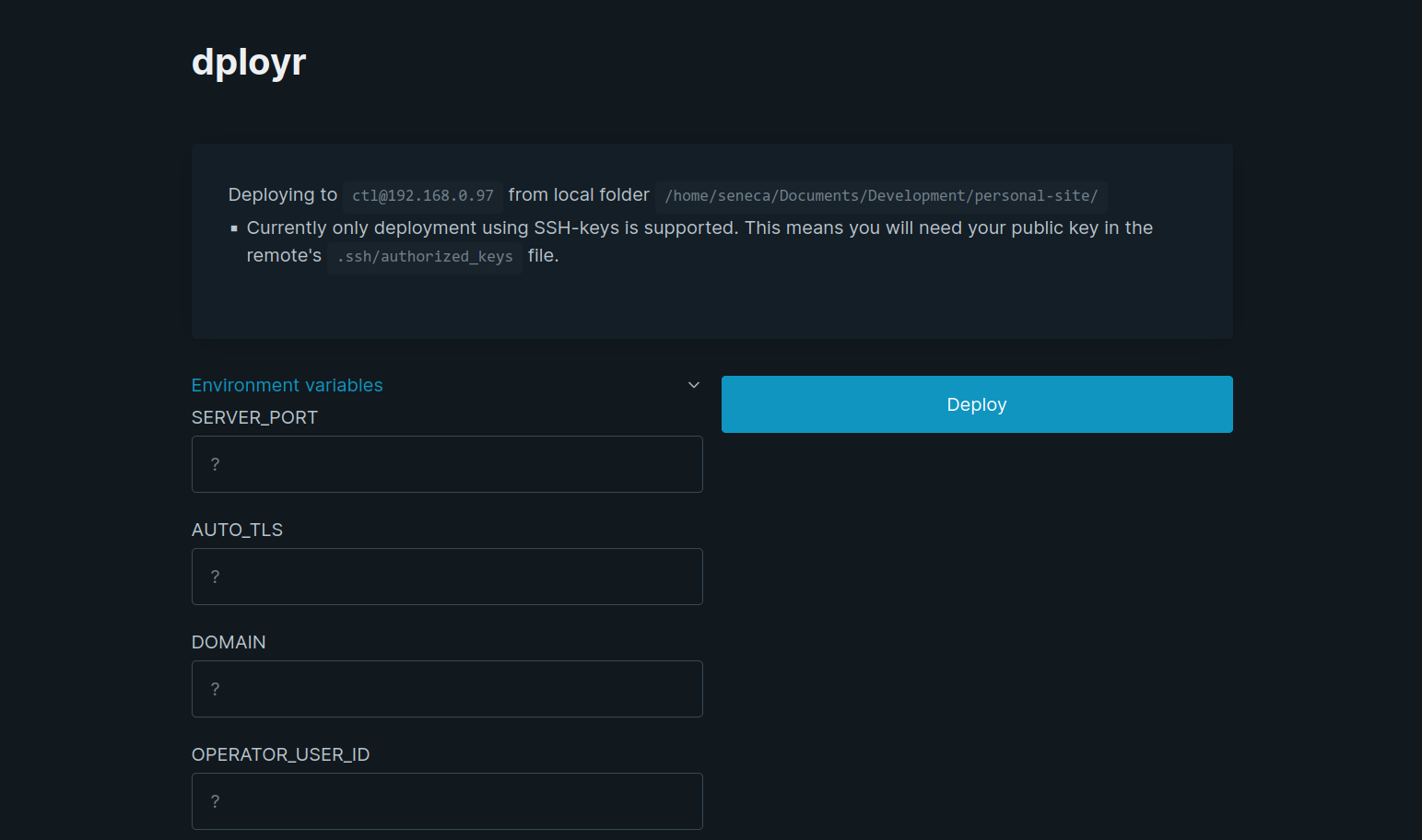Focus the AUTO_TLS input field

447,577
